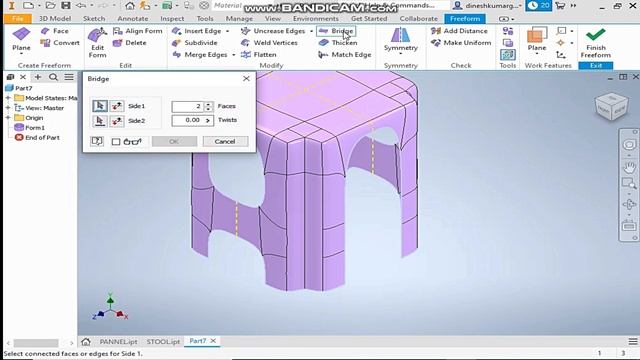Screen dimensions: 640x360
Task: Choose the Face freeform tool
Action: [55, 31]
